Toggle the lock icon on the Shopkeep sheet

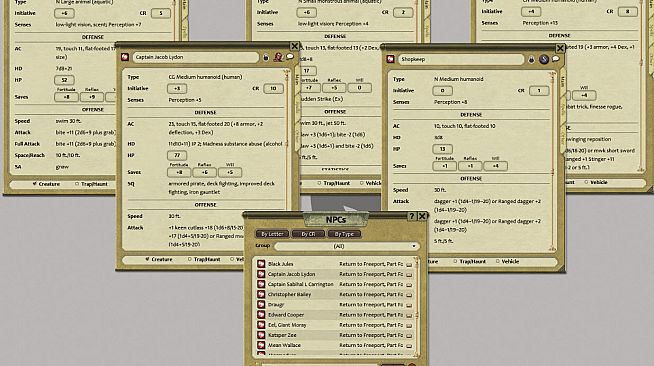tap(531, 60)
